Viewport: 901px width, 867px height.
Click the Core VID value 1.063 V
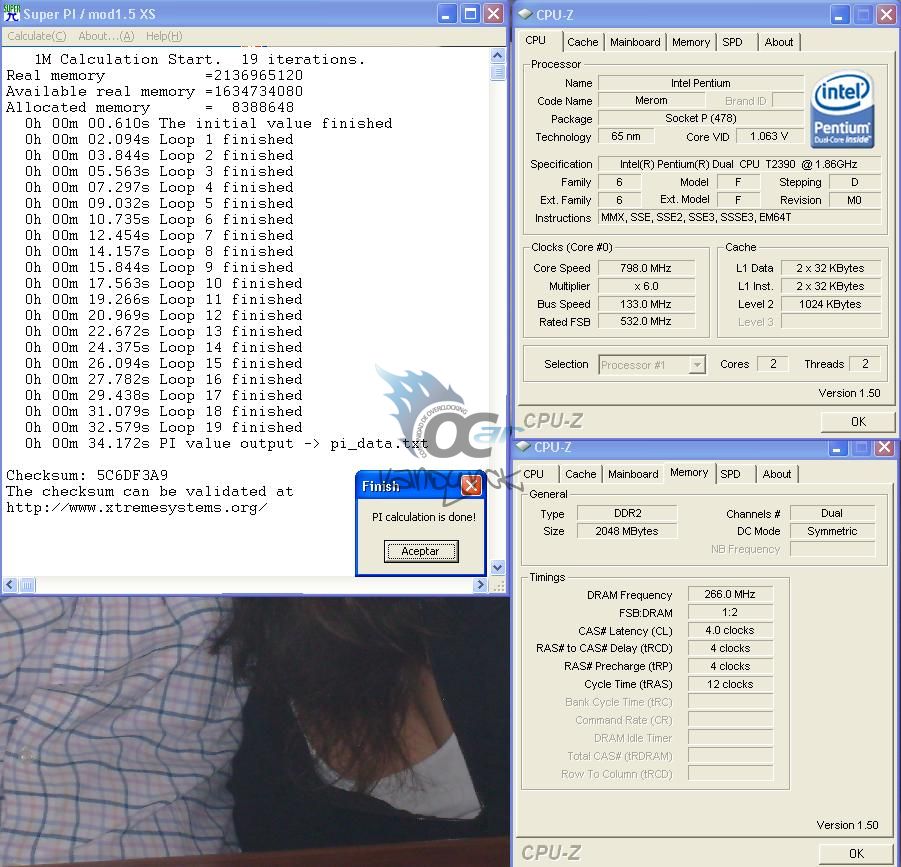(769, 136)
